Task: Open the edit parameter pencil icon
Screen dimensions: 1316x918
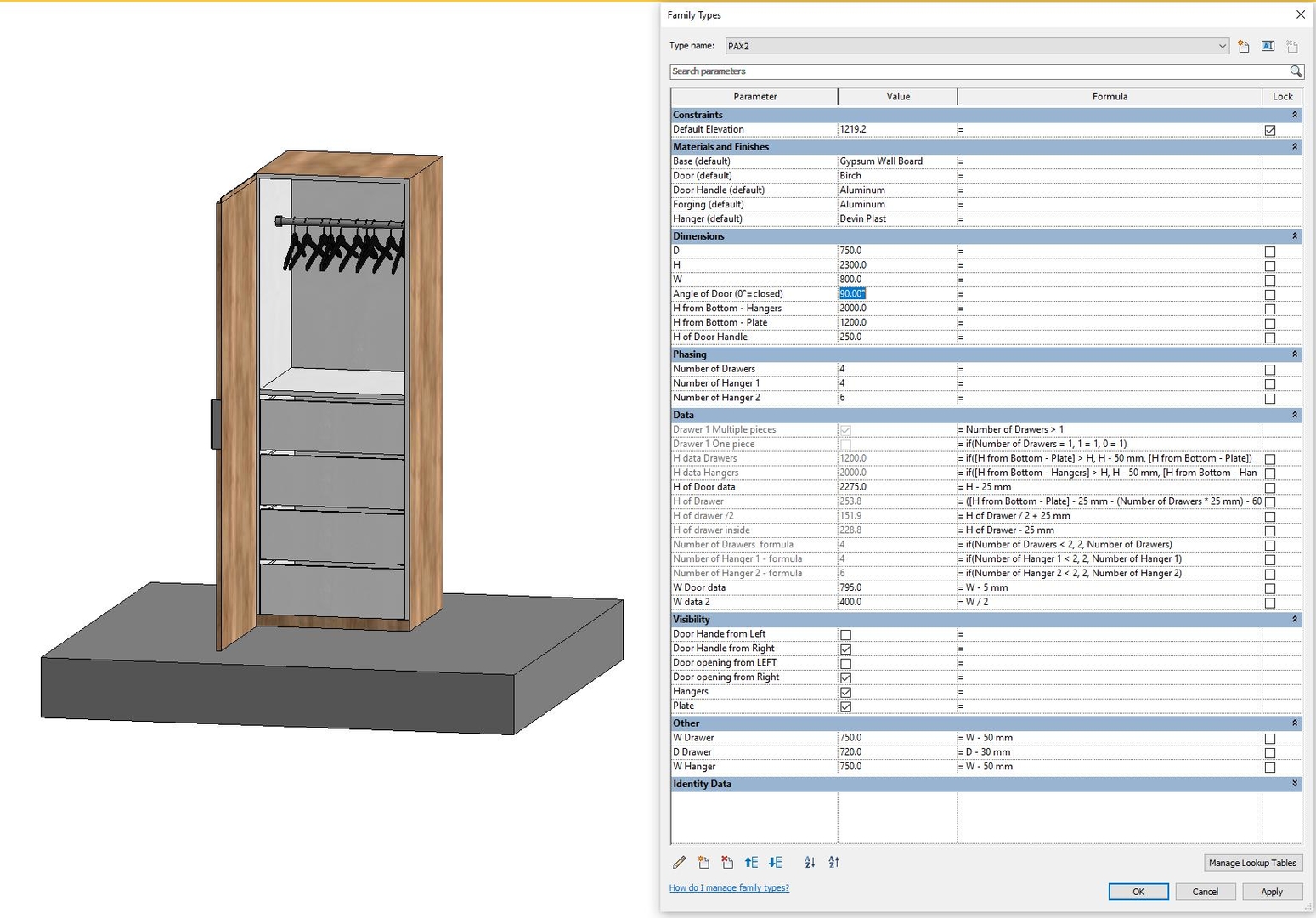Action: (679, 862)
